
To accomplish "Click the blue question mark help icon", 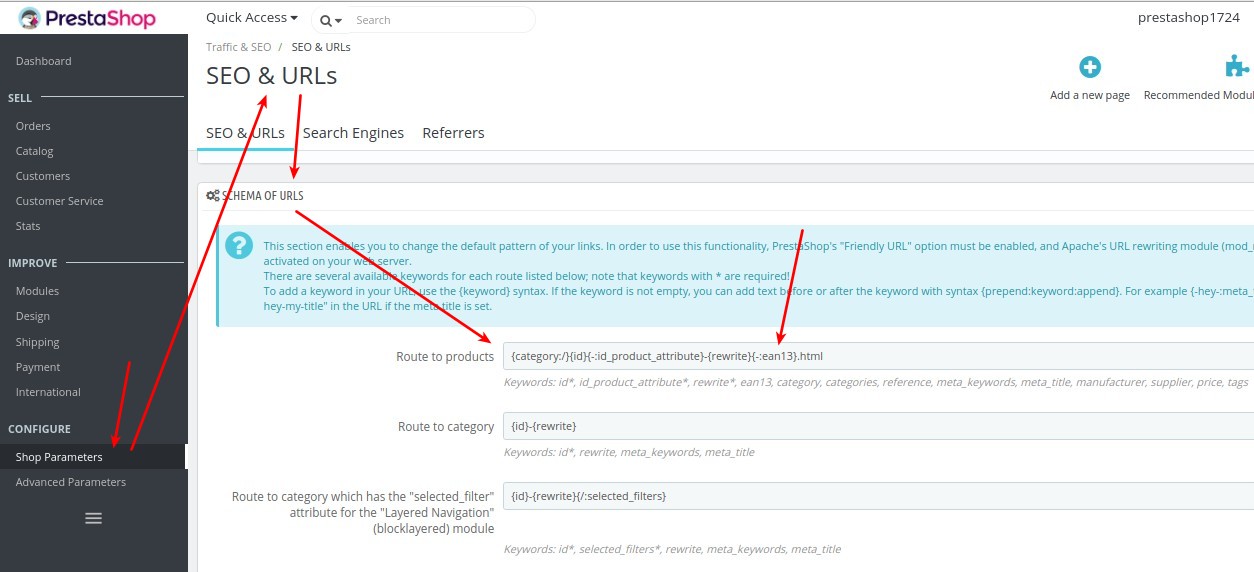I will pyautogui.click(x=239, y=245).
